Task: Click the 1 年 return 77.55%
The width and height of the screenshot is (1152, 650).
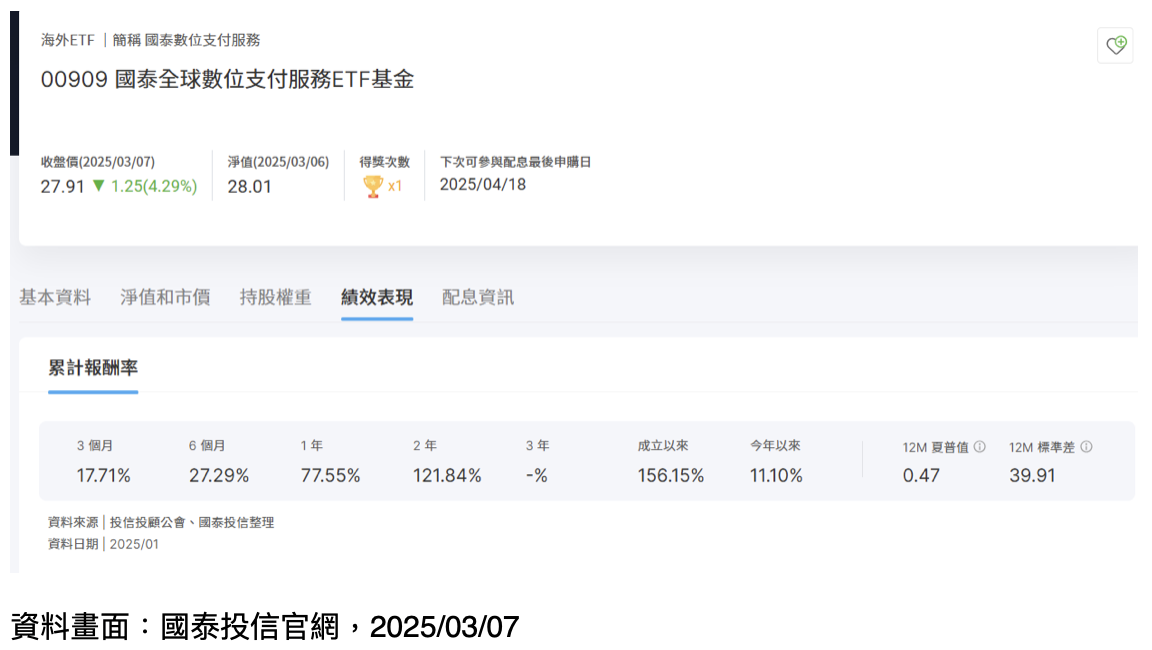Action: pyautogui.click(x=331, y=476)
